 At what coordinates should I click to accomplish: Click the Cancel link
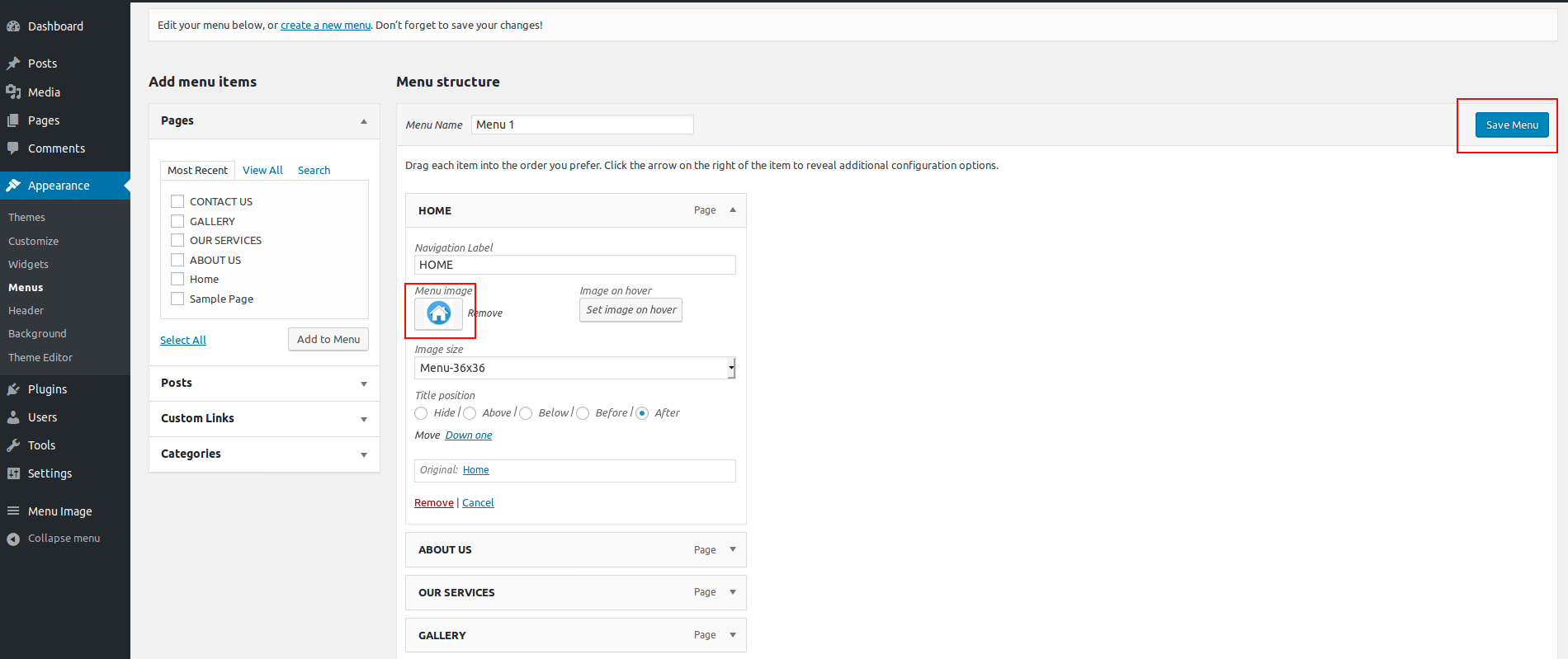click(x=478, y=503)
